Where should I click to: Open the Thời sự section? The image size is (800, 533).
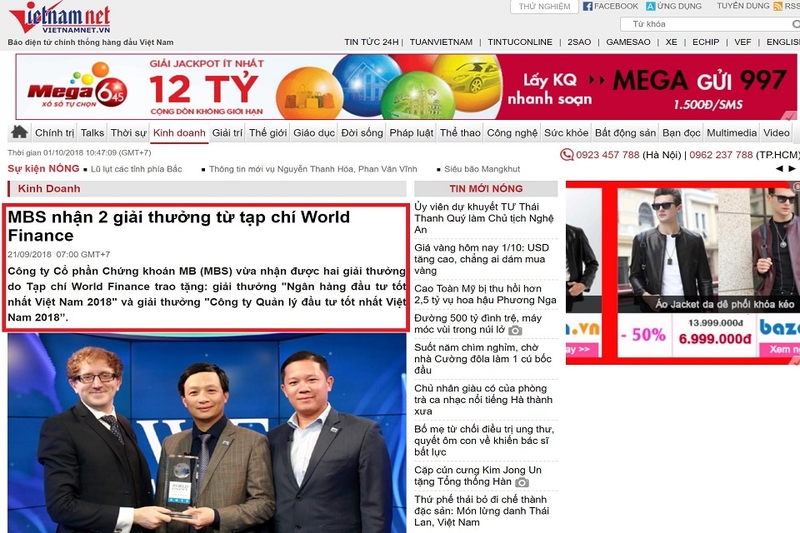129,133
